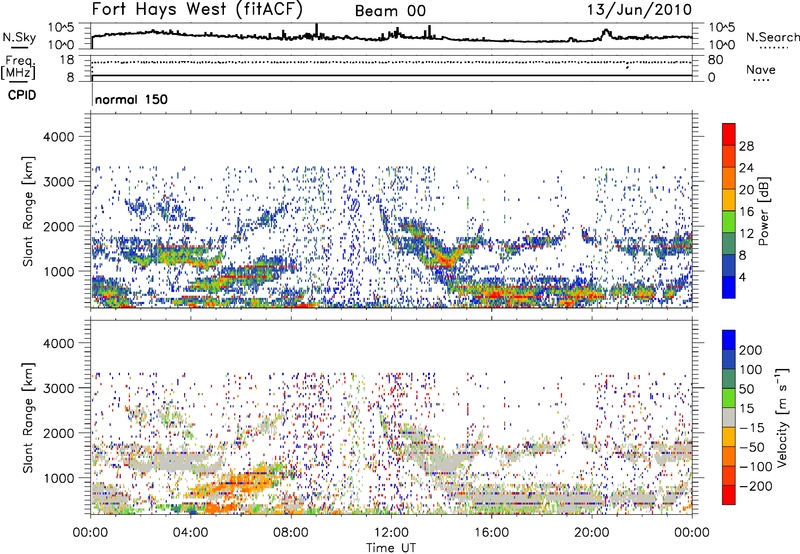Click the 'Time UT' axis label

(x=391, y=548)
